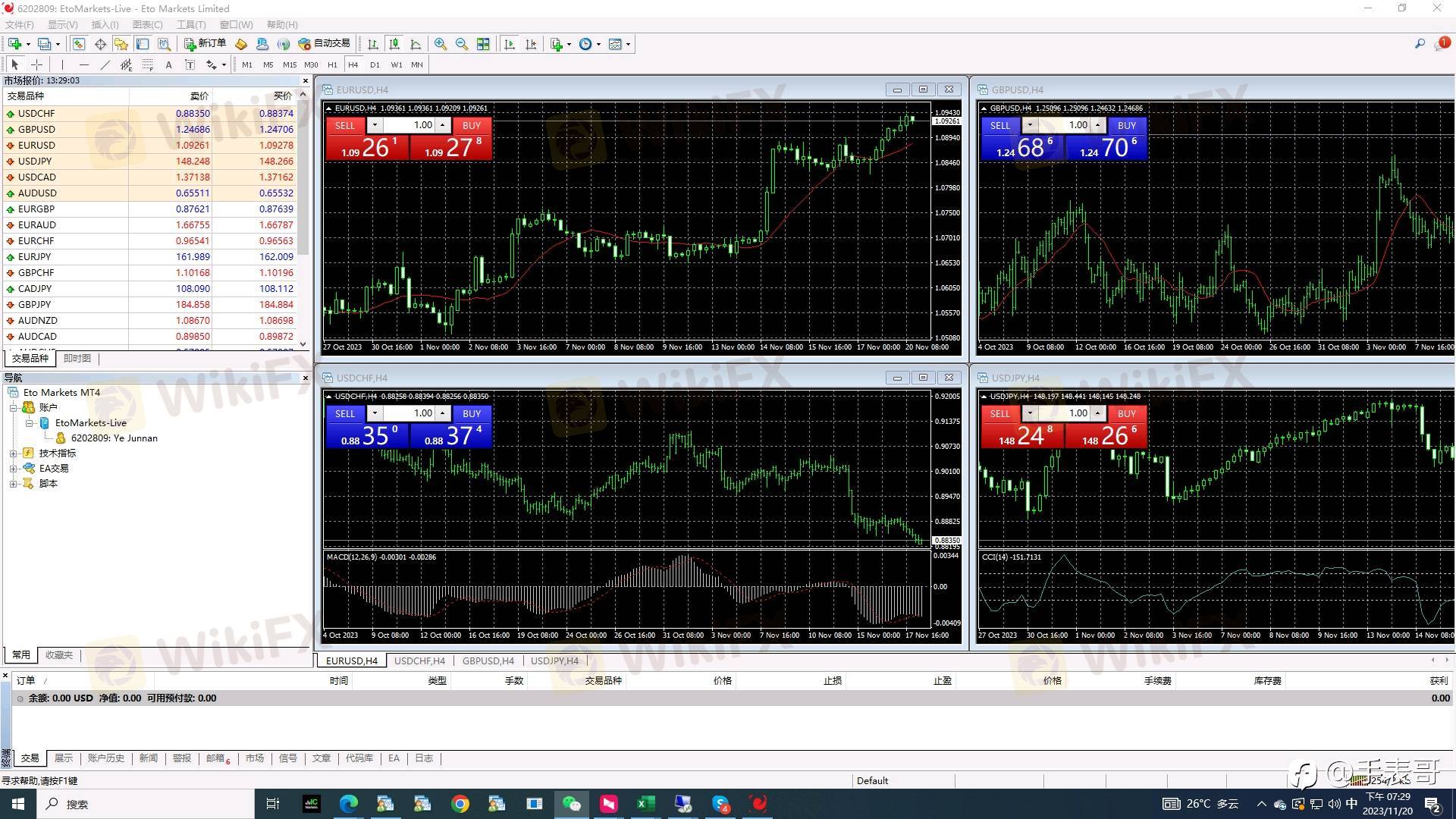Select the Crosshair tool
The image size is (1456, 819).
pos(36,64)
